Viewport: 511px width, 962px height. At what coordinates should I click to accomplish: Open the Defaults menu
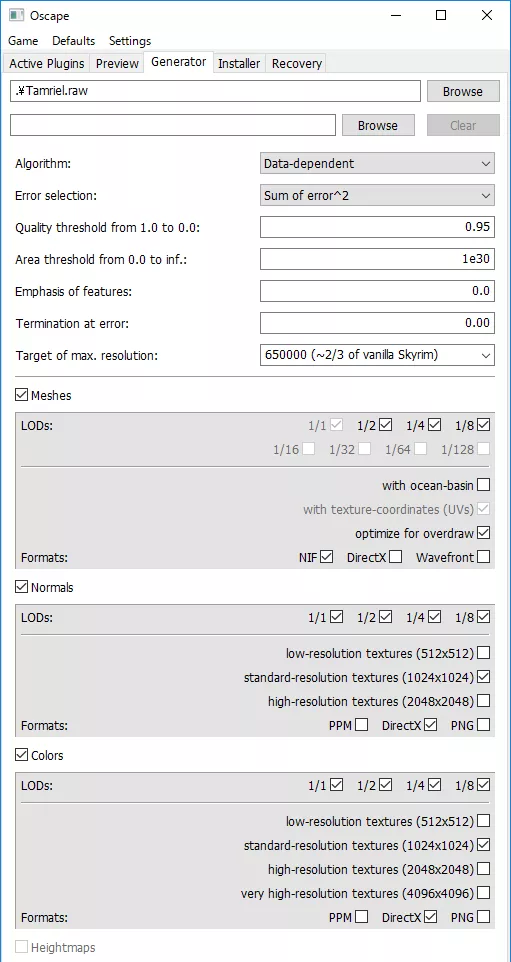(x=74, y=41)
